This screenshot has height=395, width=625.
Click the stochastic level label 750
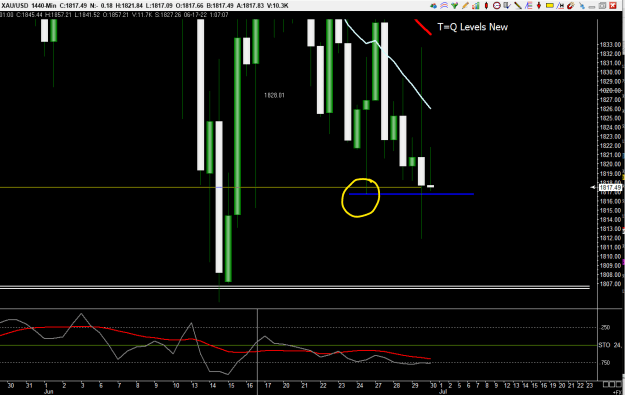pos(605,362)
